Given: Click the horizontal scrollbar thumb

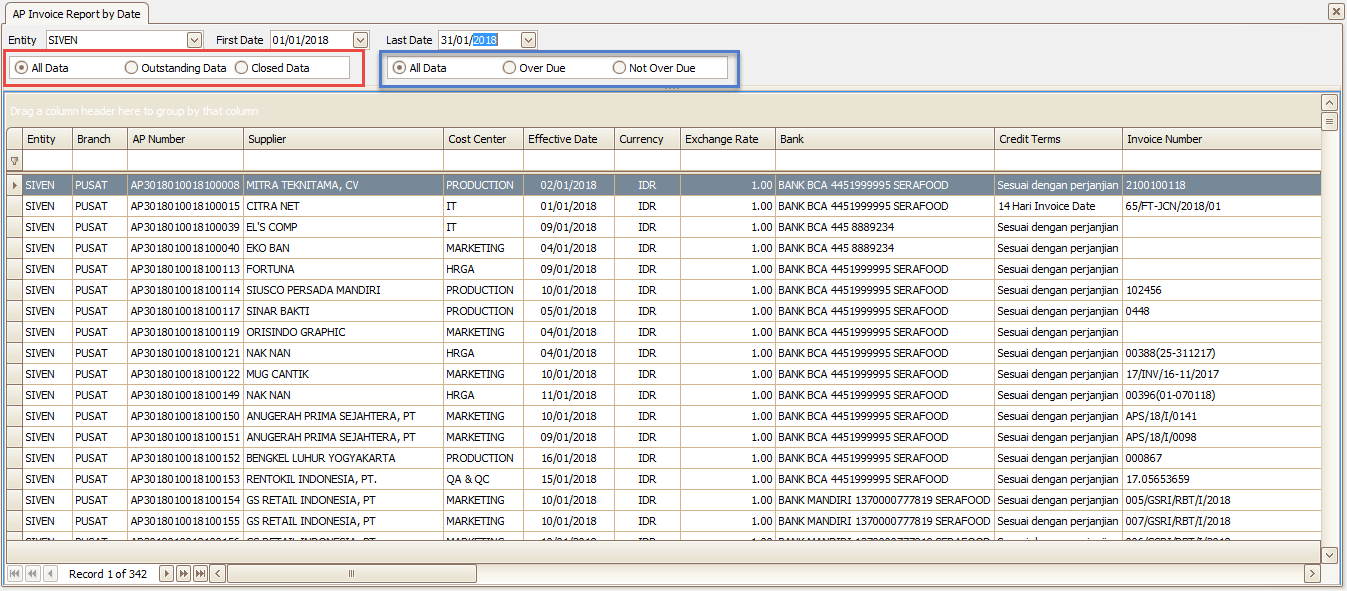Looking at the screenshot, I should pyautogui.click(x=351, y=574).
